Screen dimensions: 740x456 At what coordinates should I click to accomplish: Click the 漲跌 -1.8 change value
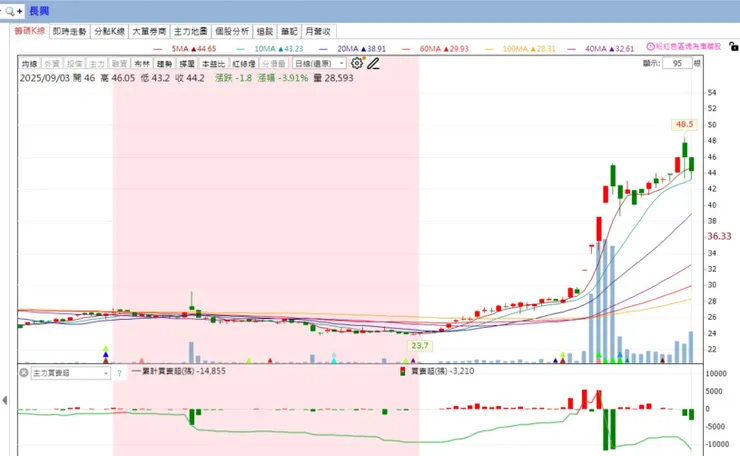pyautogui.click(x=234, y=78)
